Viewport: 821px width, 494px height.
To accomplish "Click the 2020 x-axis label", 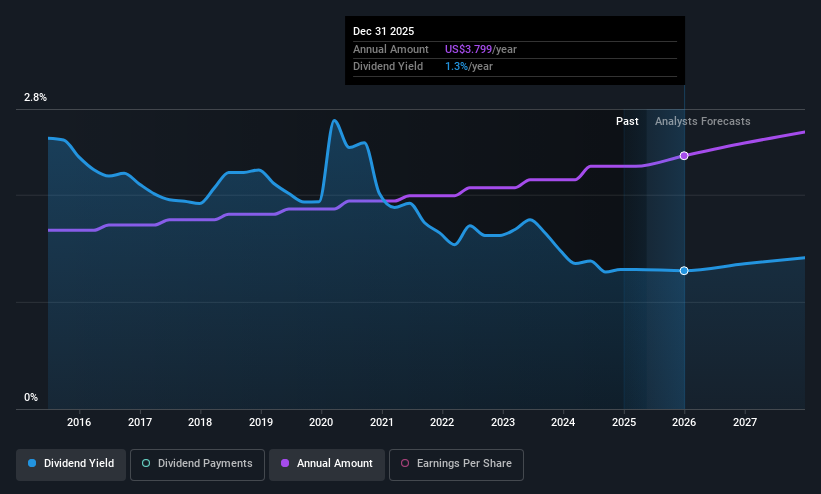I will [321, 422].
